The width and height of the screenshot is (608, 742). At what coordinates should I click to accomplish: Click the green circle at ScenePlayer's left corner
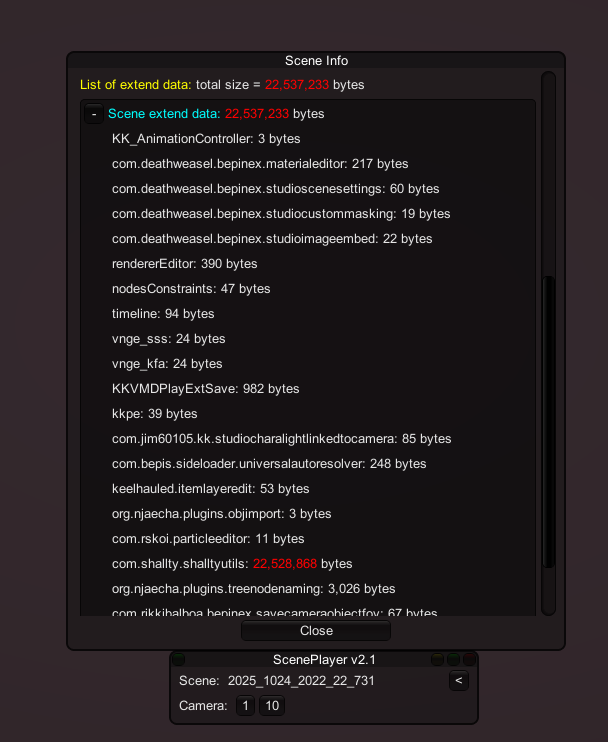[x=178, y=659]
